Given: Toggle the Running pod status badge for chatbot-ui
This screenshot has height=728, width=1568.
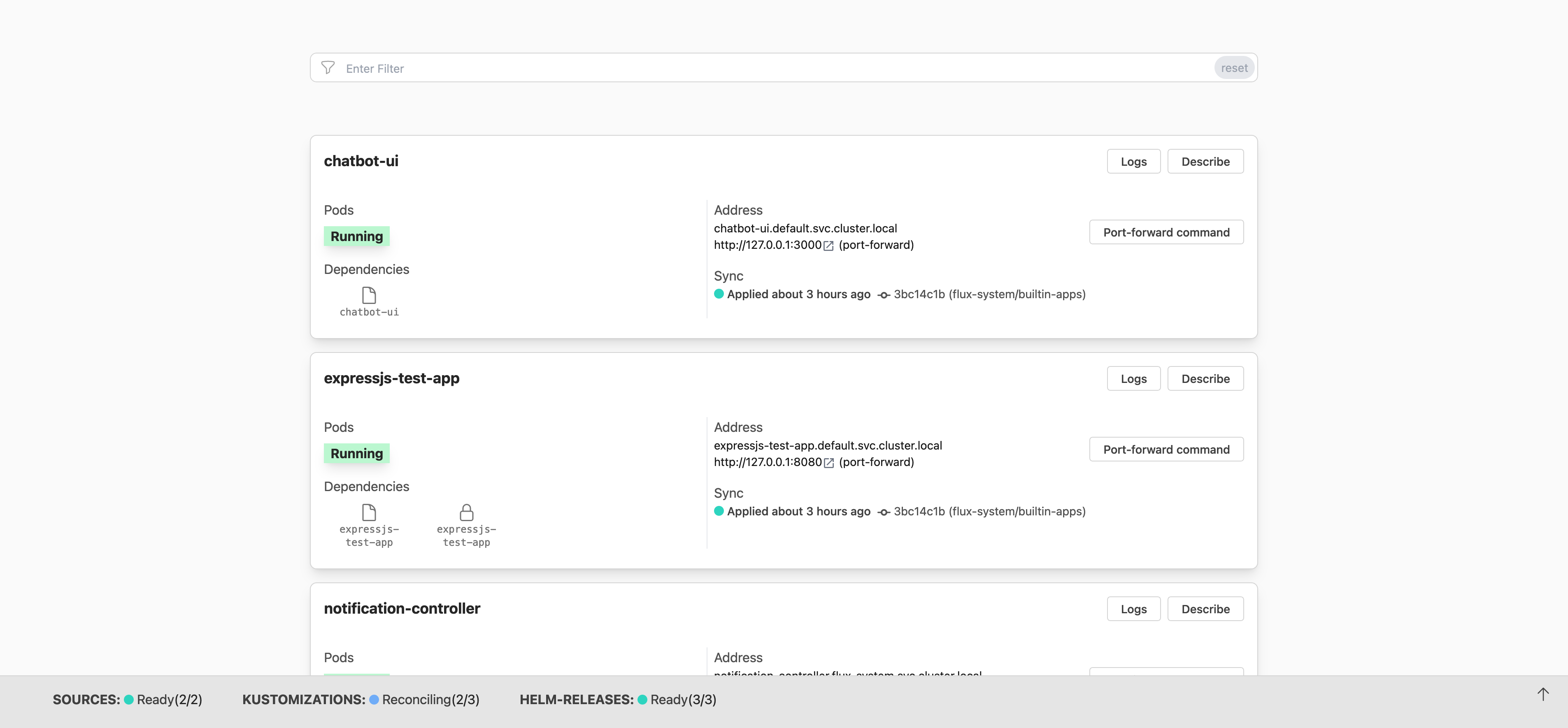Looking at the screenshot, I should pos(356,236).
